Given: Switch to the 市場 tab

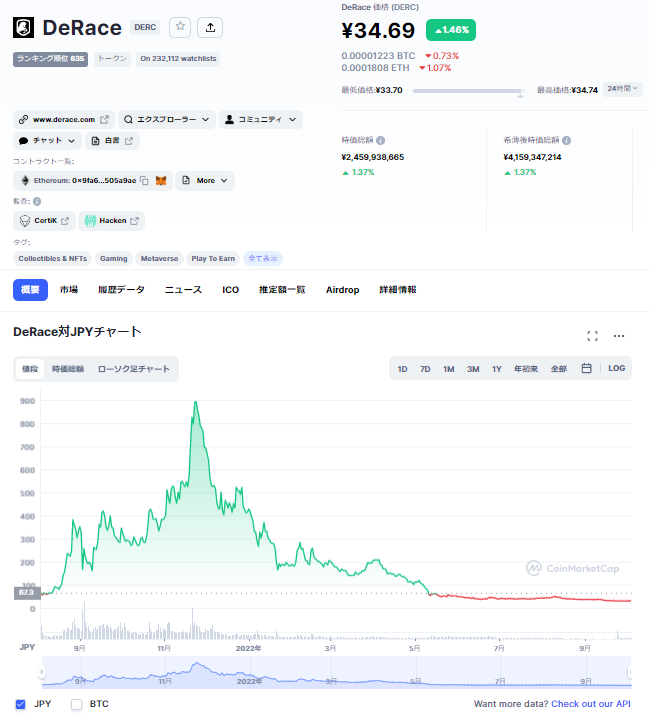Looking at the screenshot, I should pos(69,290).
